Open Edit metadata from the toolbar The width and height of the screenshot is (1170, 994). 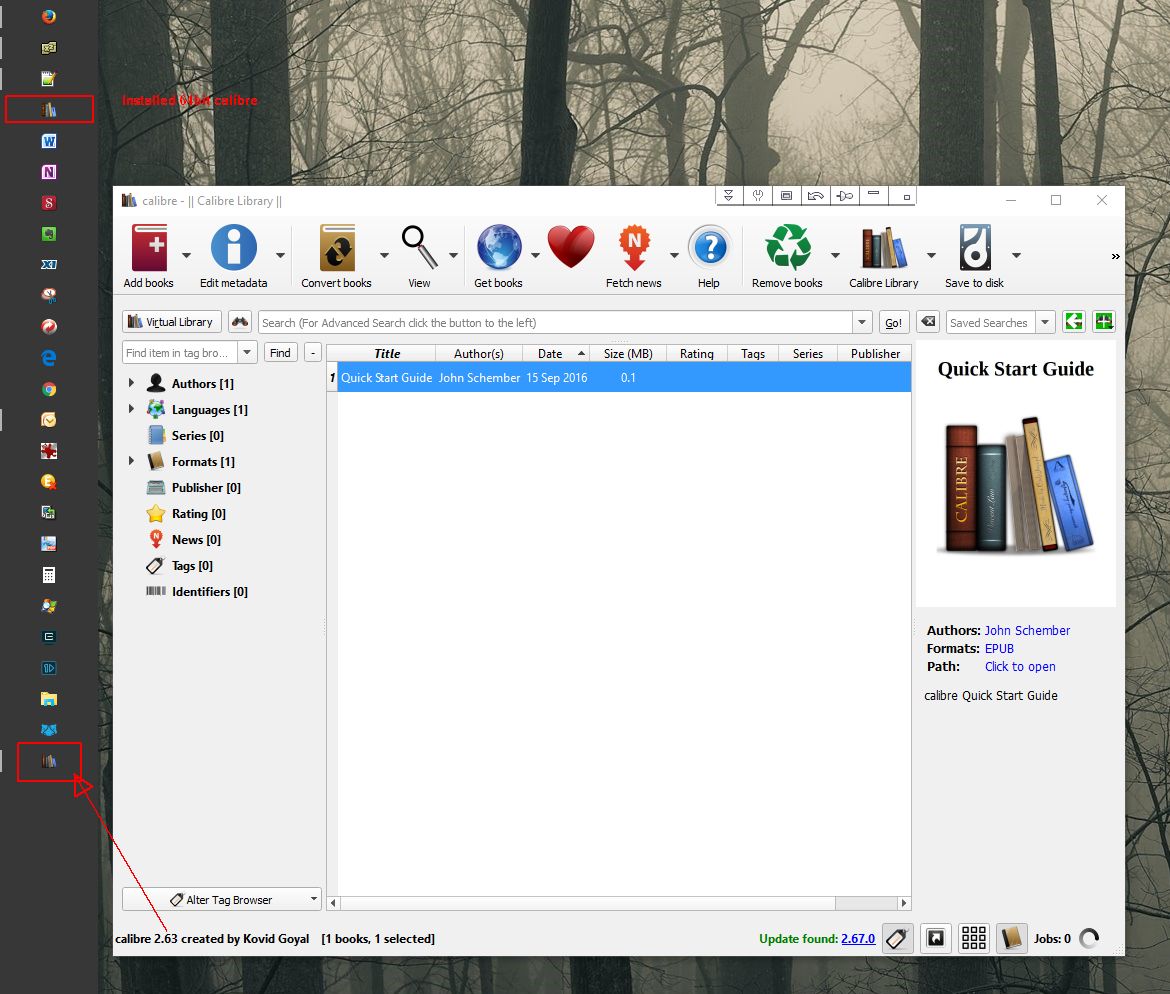(x=234, y=247)
